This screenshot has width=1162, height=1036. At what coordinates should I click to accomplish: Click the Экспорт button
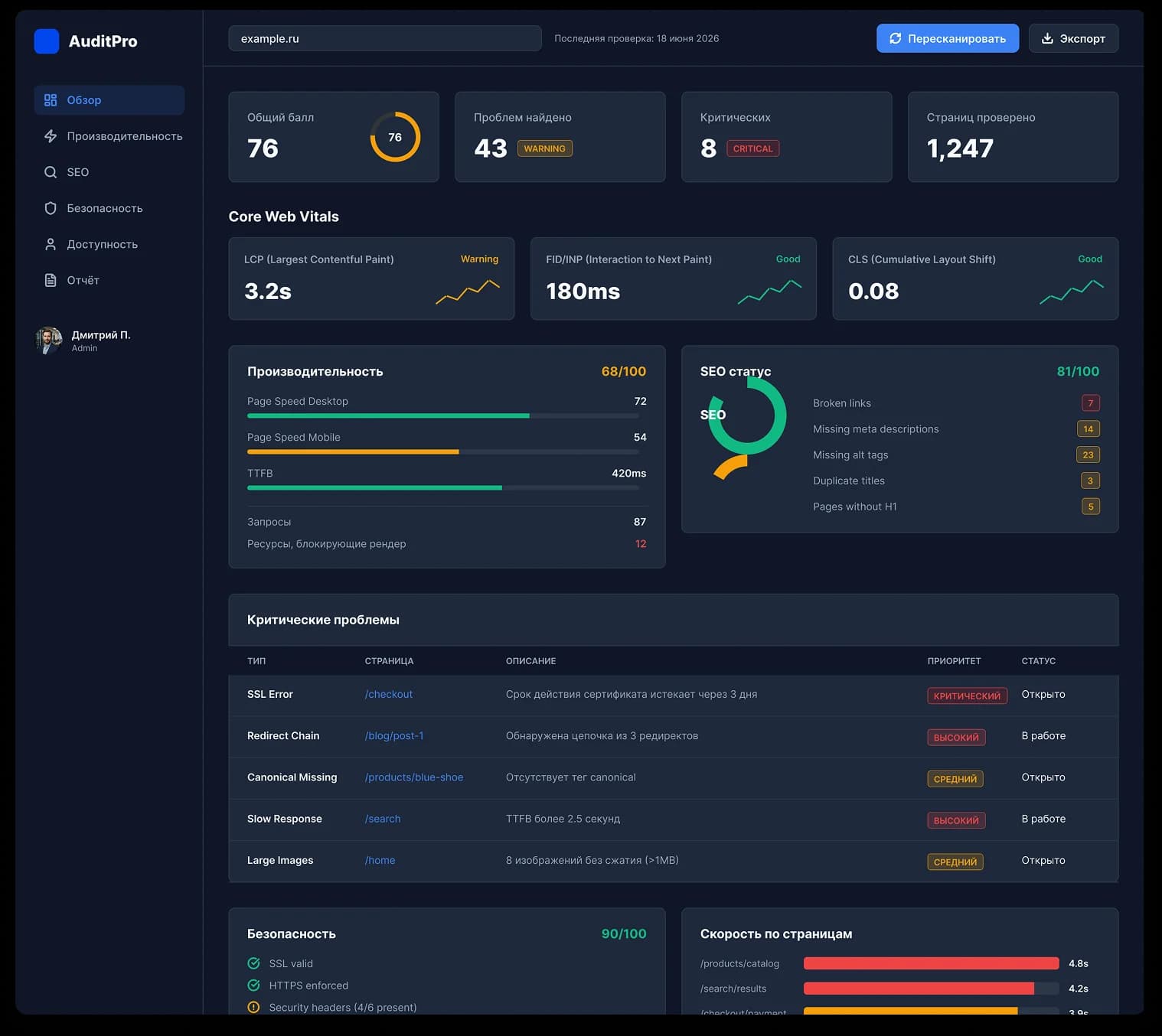coord(1073,38)
